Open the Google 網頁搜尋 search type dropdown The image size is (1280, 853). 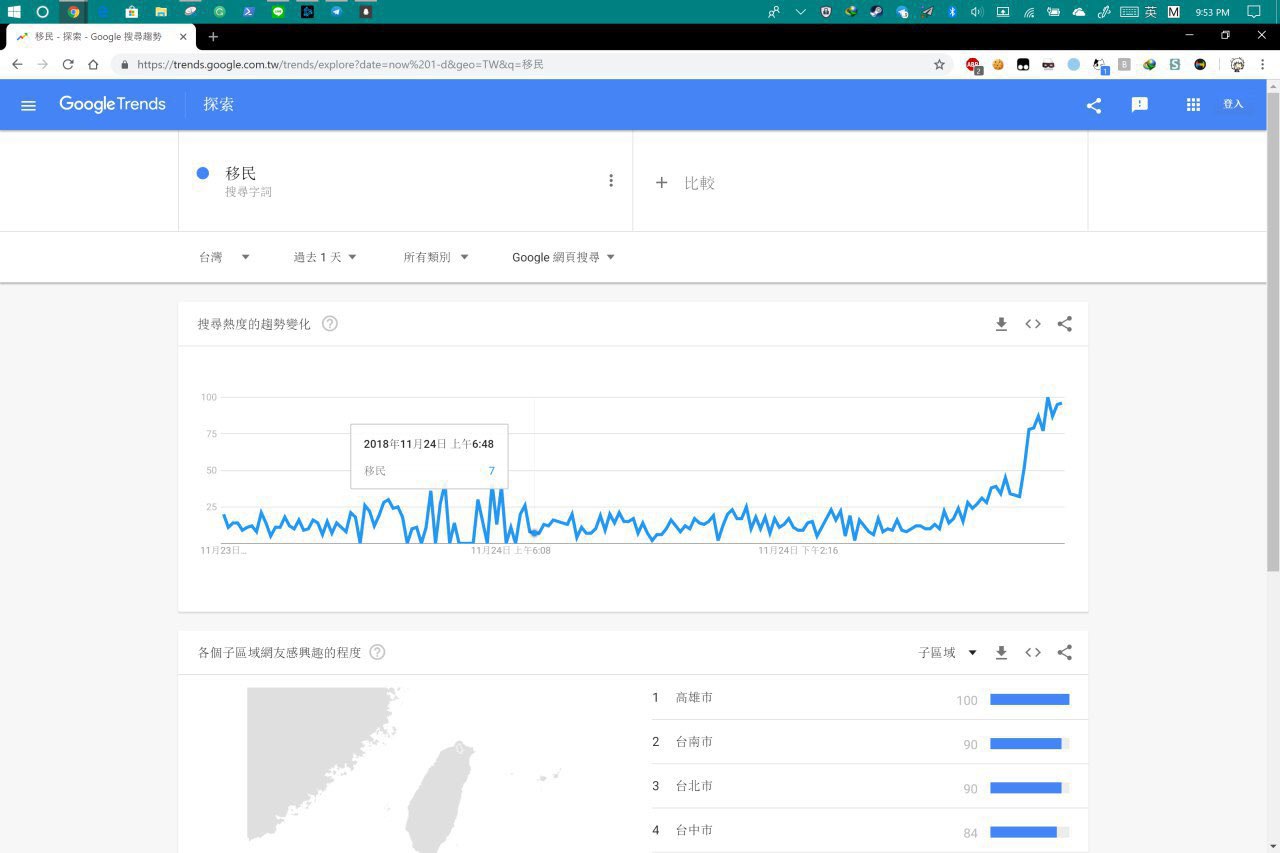click(x=563, y=257)
